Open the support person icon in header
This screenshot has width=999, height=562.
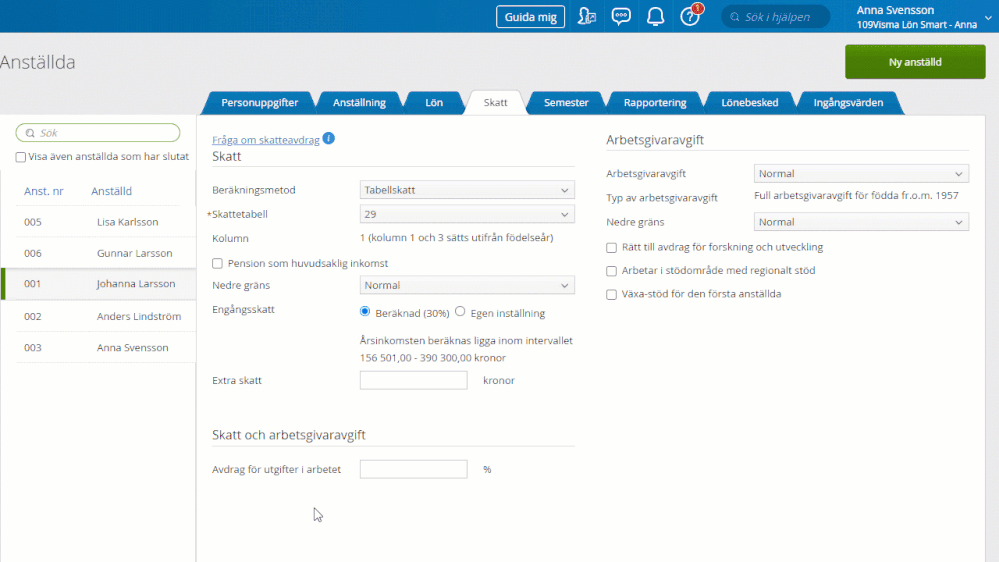point(587,17)
